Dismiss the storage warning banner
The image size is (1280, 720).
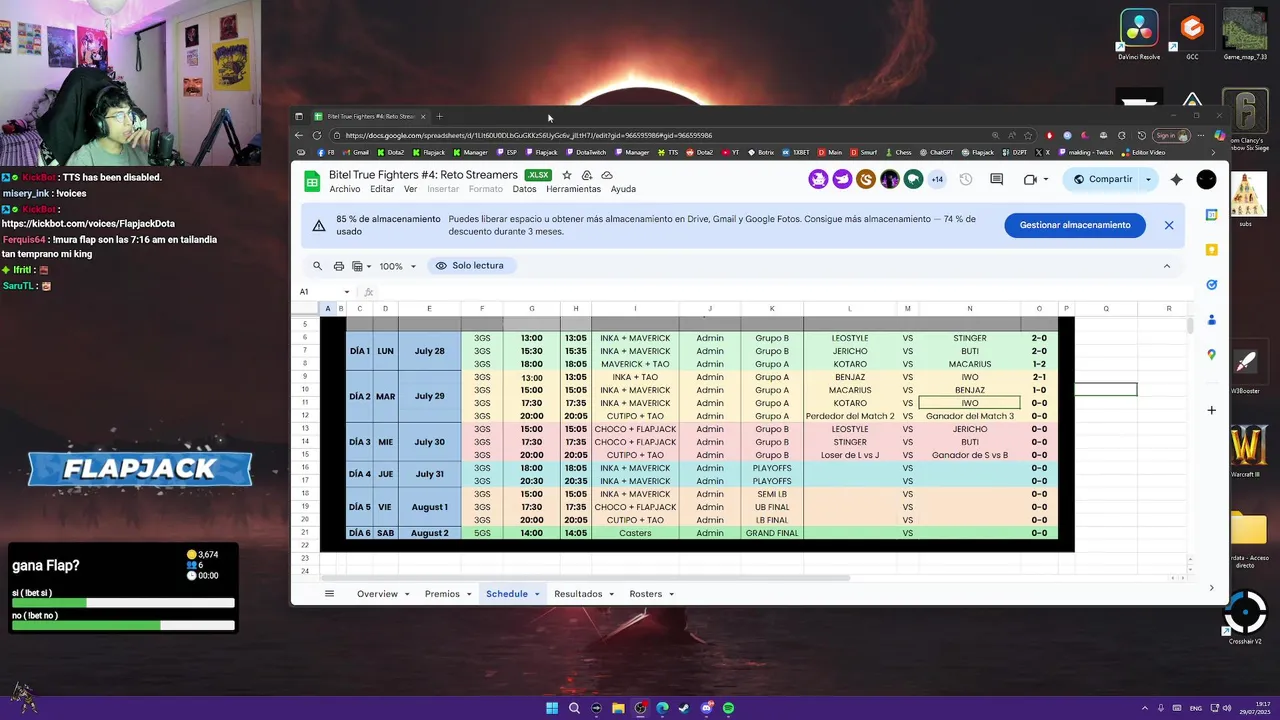(1169, 225)
